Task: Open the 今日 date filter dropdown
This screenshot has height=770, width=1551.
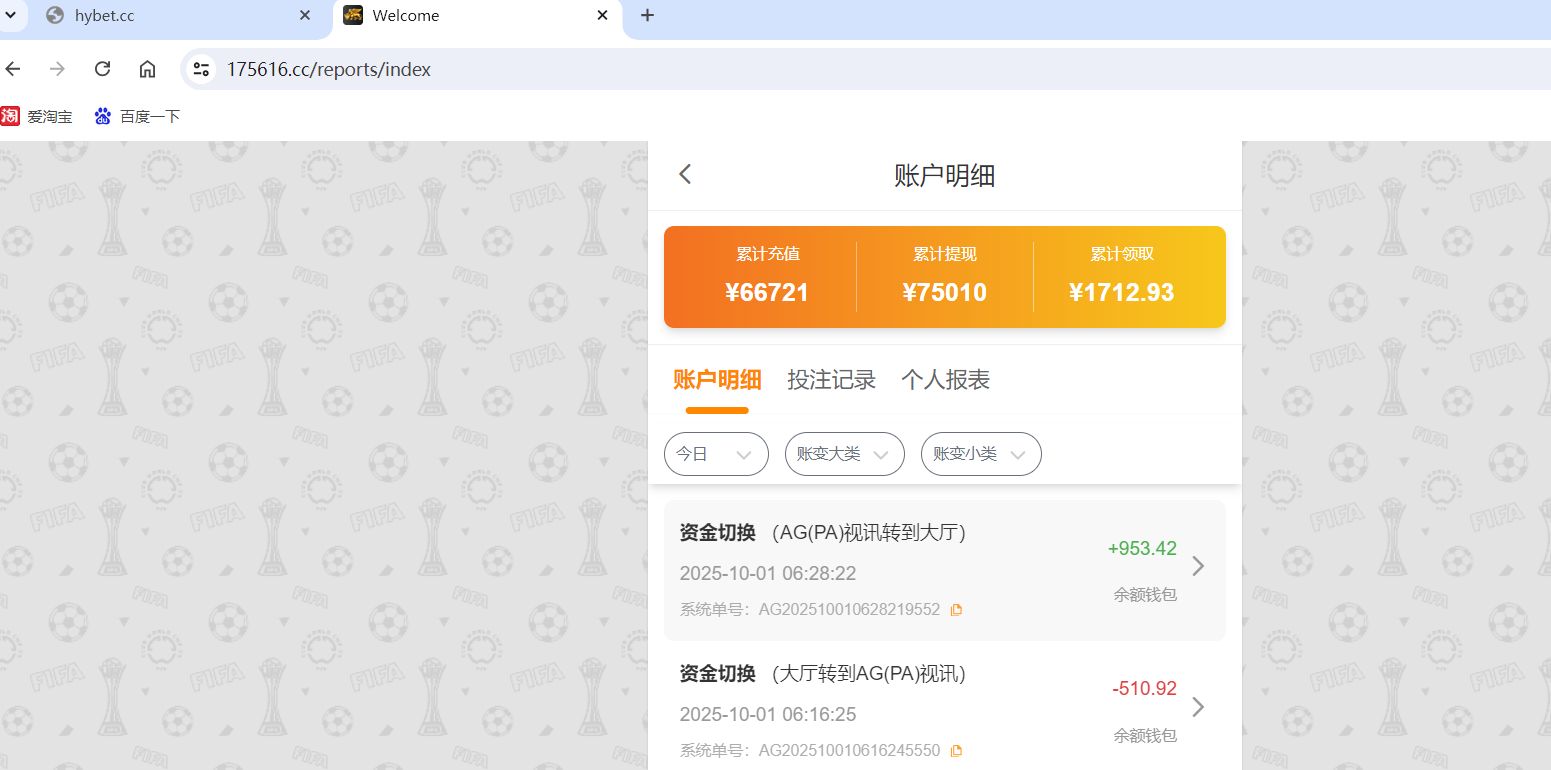Action: click(x=716, y=453)
